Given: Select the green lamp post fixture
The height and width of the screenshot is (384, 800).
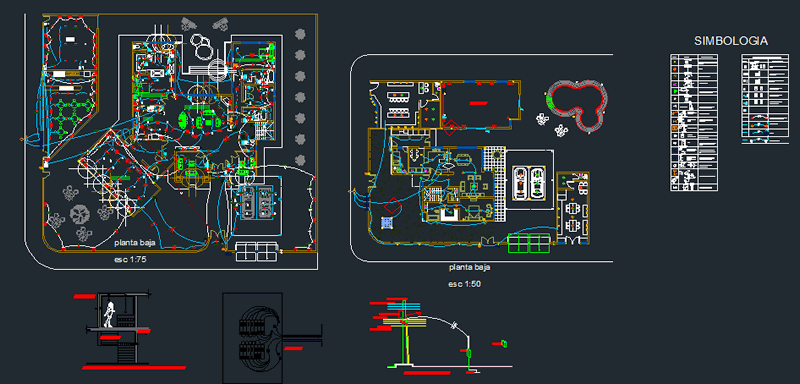Looking at the screenshot, I should (469, 354).
